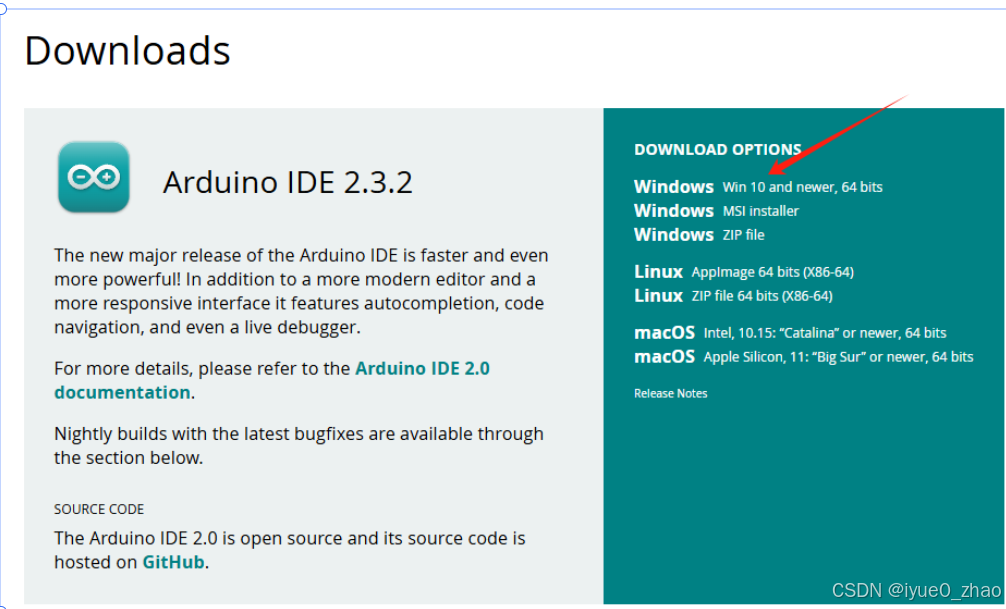Download Windows Win 10 and newer installer

(x=758, y=187)
